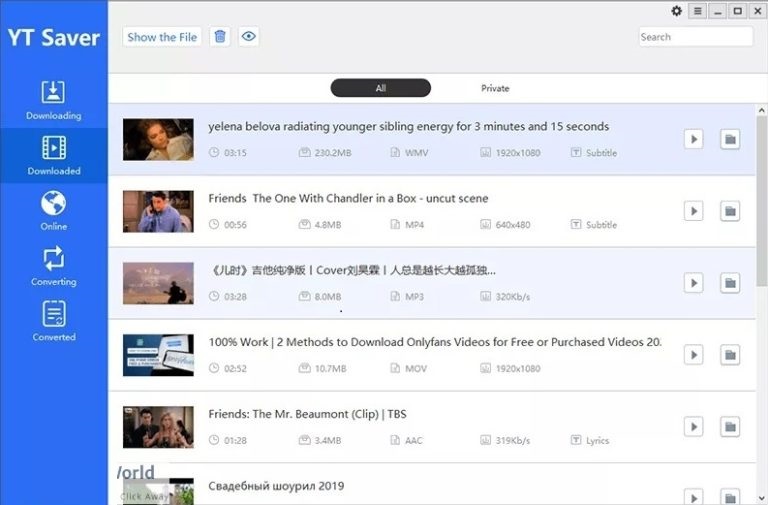Image resolution: width=768 pixels, height=505 pixels.
Task: Select title 'Свадебный шоурил 2019'
Action: click(x=276, y=486)
